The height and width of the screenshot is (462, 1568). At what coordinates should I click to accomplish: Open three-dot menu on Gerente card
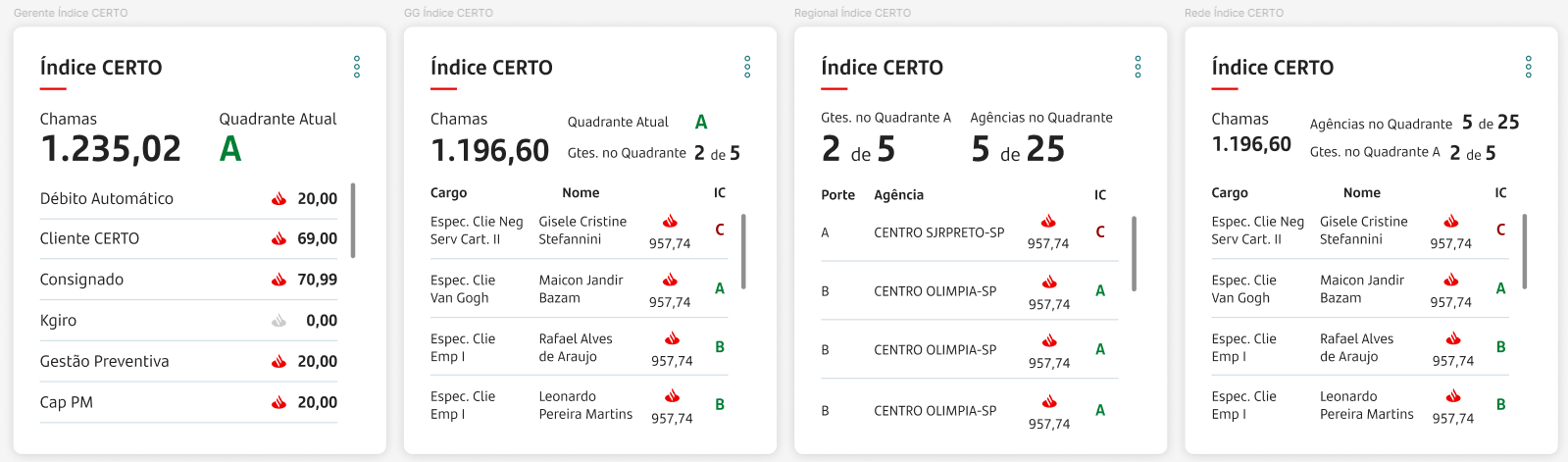357,67
